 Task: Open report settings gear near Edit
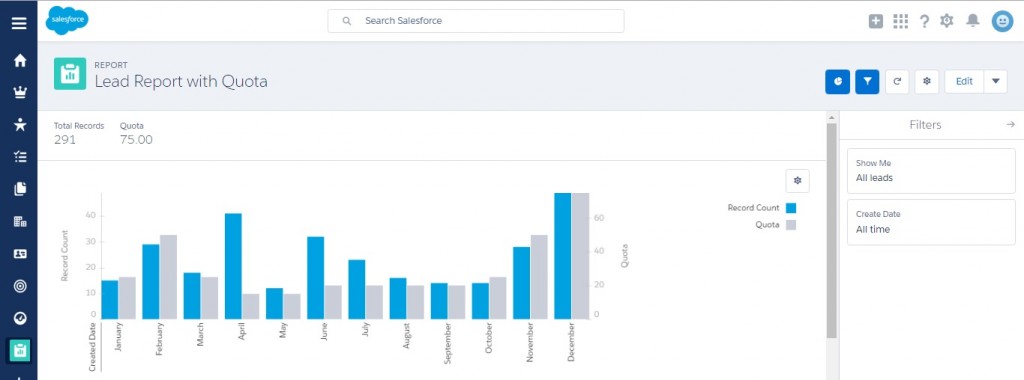pos(927,82)
